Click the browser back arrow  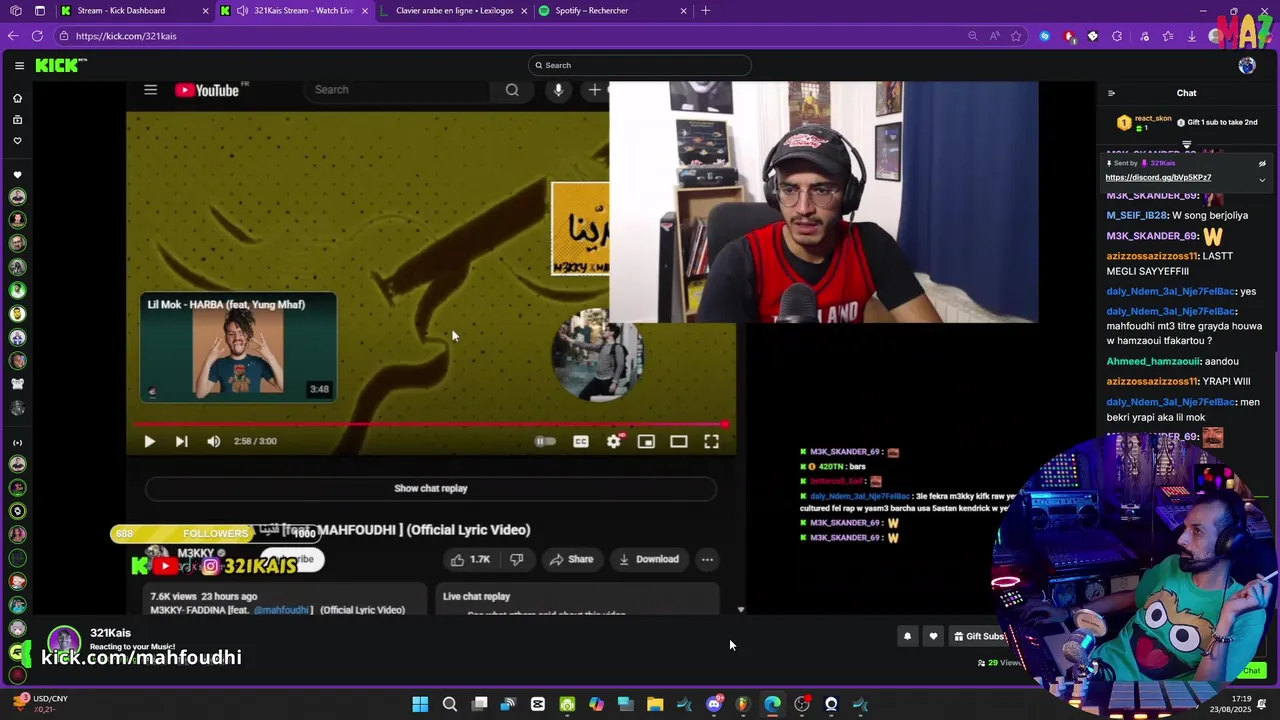(x=12, y=36)
